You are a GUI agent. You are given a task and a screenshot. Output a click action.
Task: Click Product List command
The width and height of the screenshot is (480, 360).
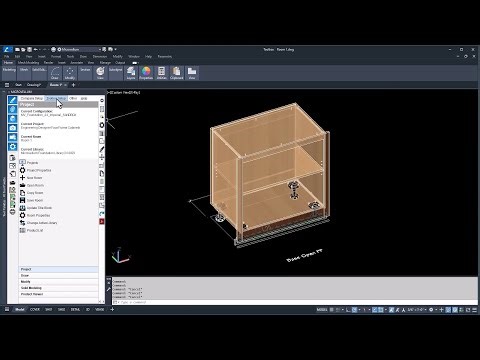coord(35,230)
